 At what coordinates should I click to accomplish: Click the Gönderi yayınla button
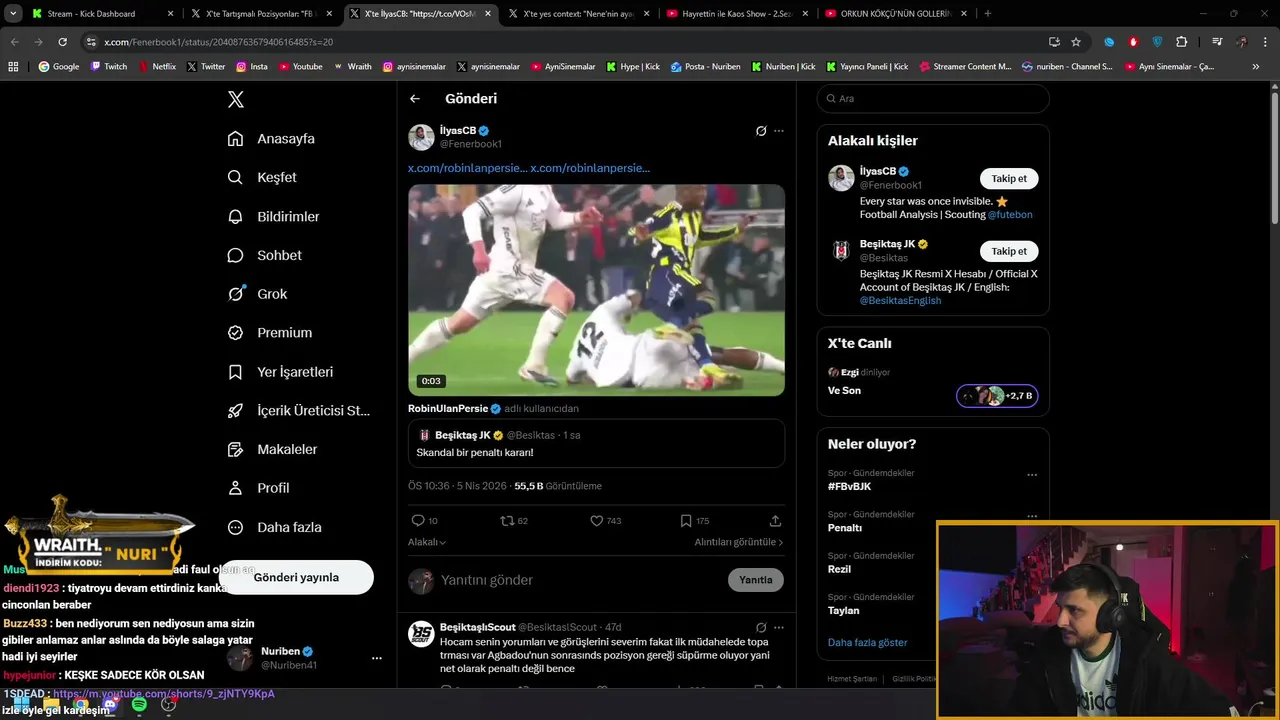(x=296, y=577)
